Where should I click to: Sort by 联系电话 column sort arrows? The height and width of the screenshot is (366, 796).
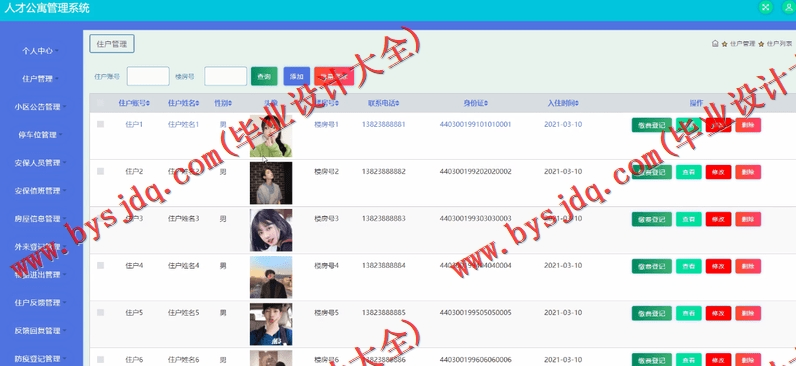[397, 104]
